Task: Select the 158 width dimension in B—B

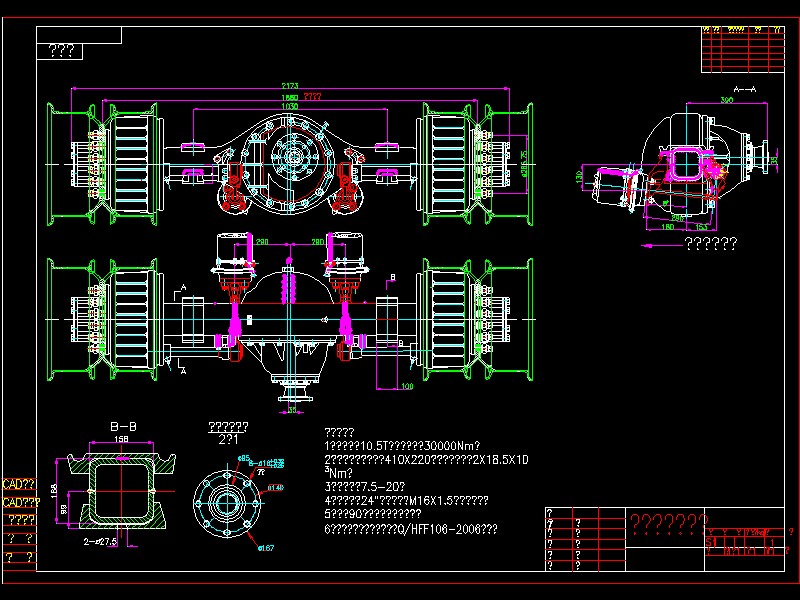Action: tap(121, 439)
